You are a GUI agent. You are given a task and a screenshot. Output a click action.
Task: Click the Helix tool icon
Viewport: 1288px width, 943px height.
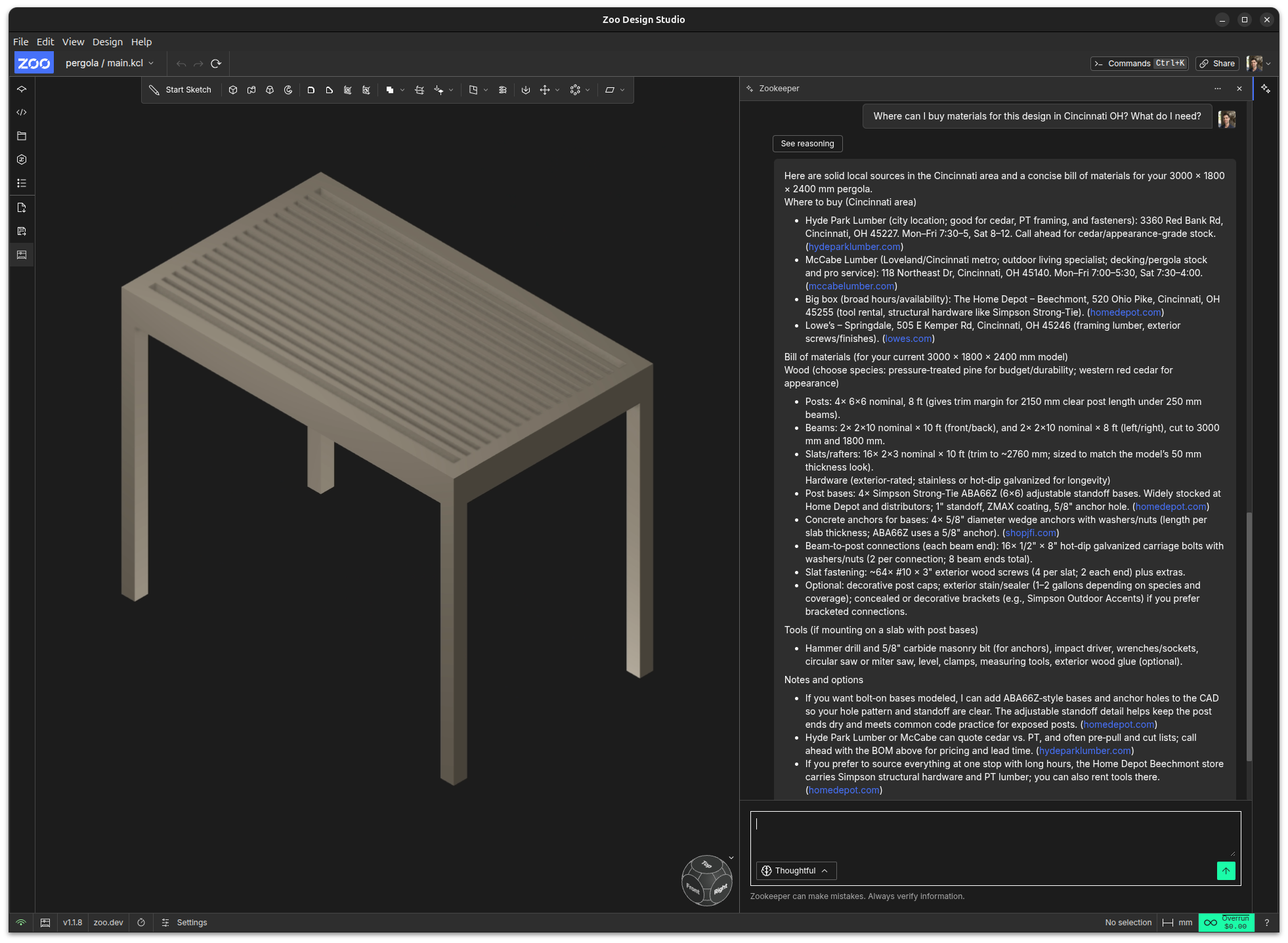tap(503, 90)
